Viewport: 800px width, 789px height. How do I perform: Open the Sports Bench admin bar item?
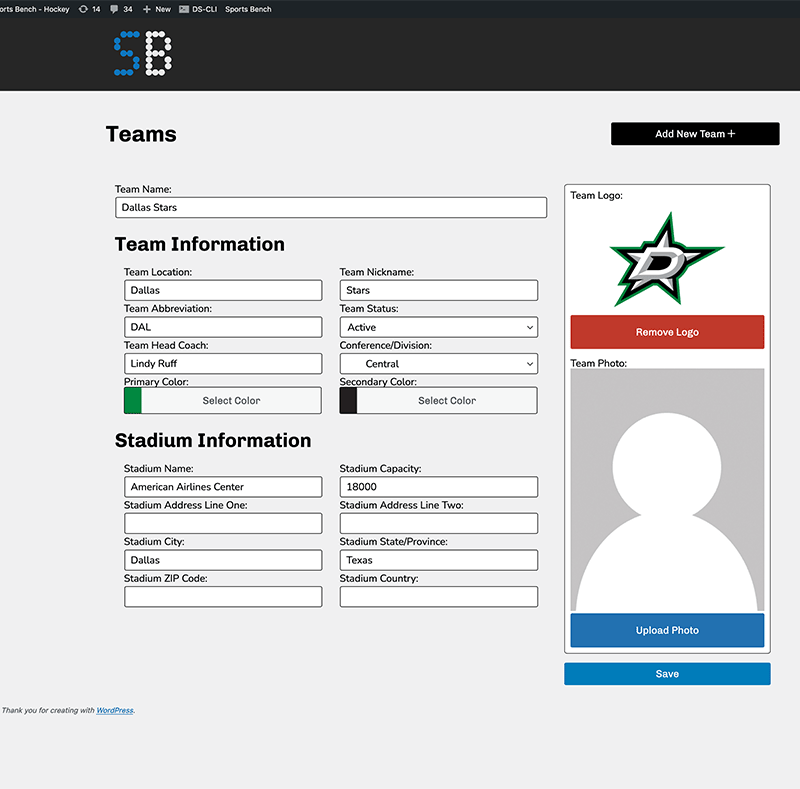(x=248, y=9)
